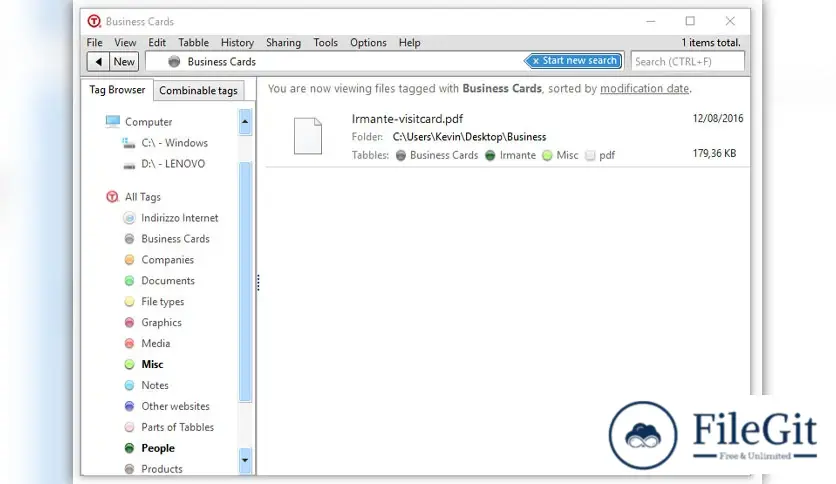Image resolution: width=836 pixels, height=484 pixels.
Task: Click the back arrow button
Action: point(98,62)
